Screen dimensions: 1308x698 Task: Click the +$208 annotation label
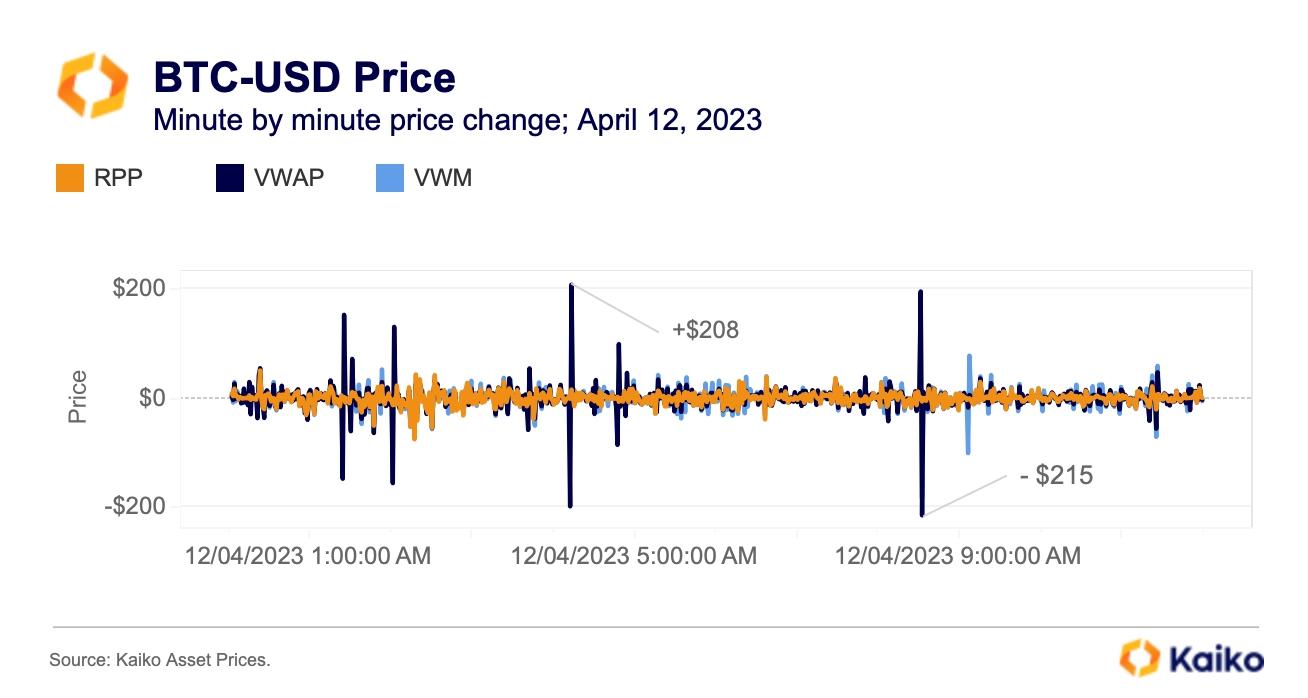[x=704, y=329]
